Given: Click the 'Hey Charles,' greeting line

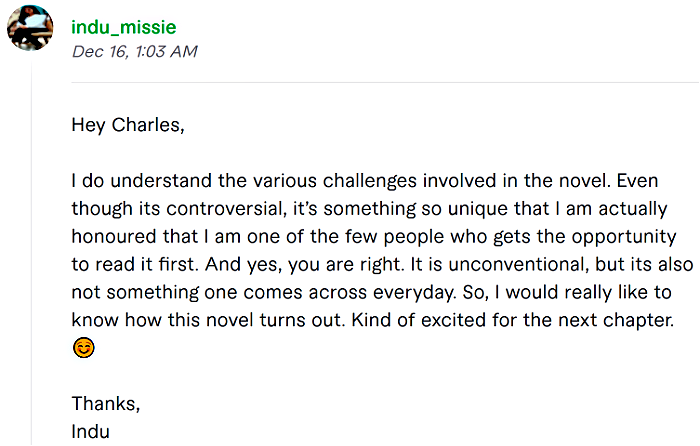Looking at the screenshot, I should (x=128, y=125).
